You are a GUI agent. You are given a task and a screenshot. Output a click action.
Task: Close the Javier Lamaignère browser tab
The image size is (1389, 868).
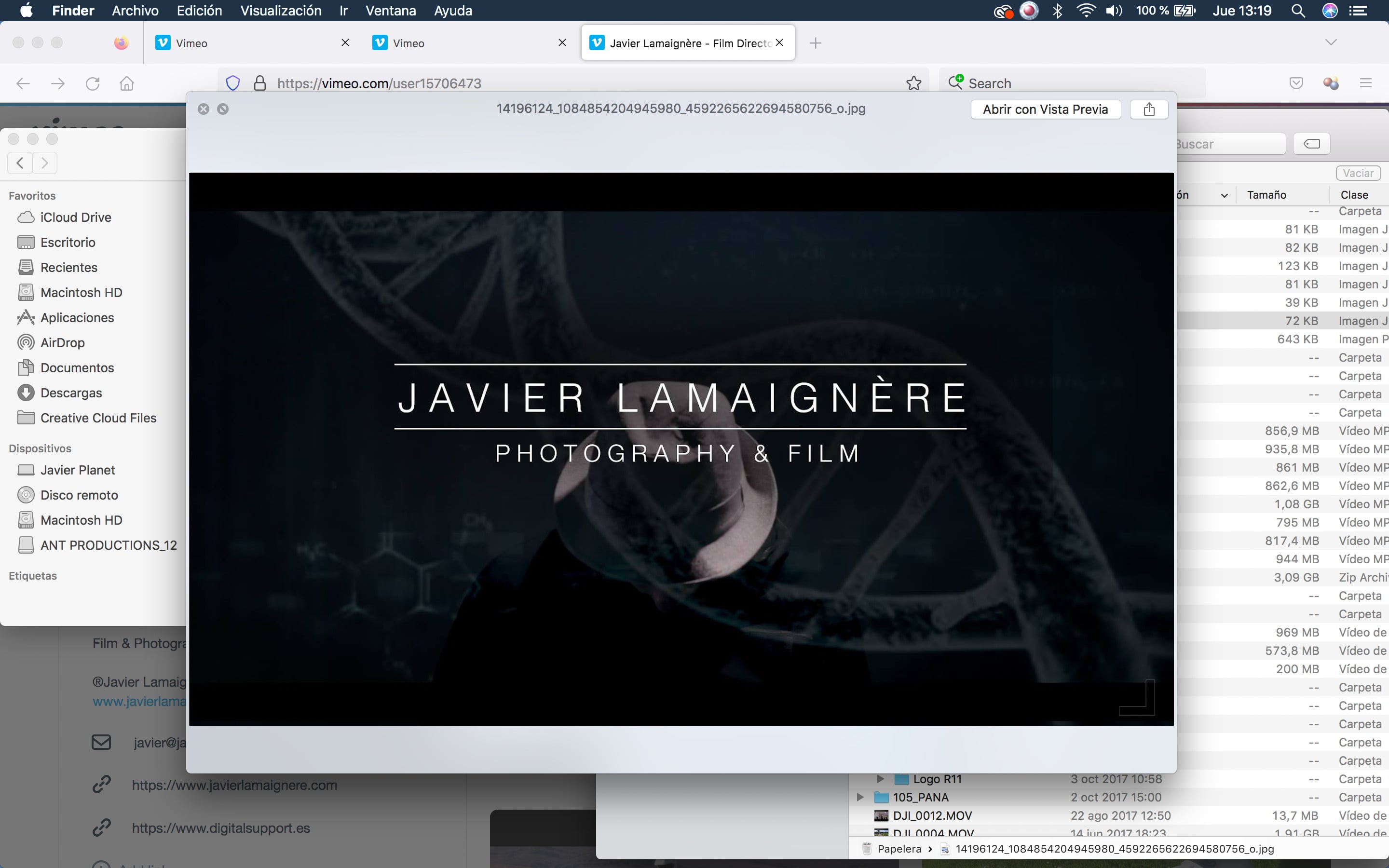(x=779, y=42)
